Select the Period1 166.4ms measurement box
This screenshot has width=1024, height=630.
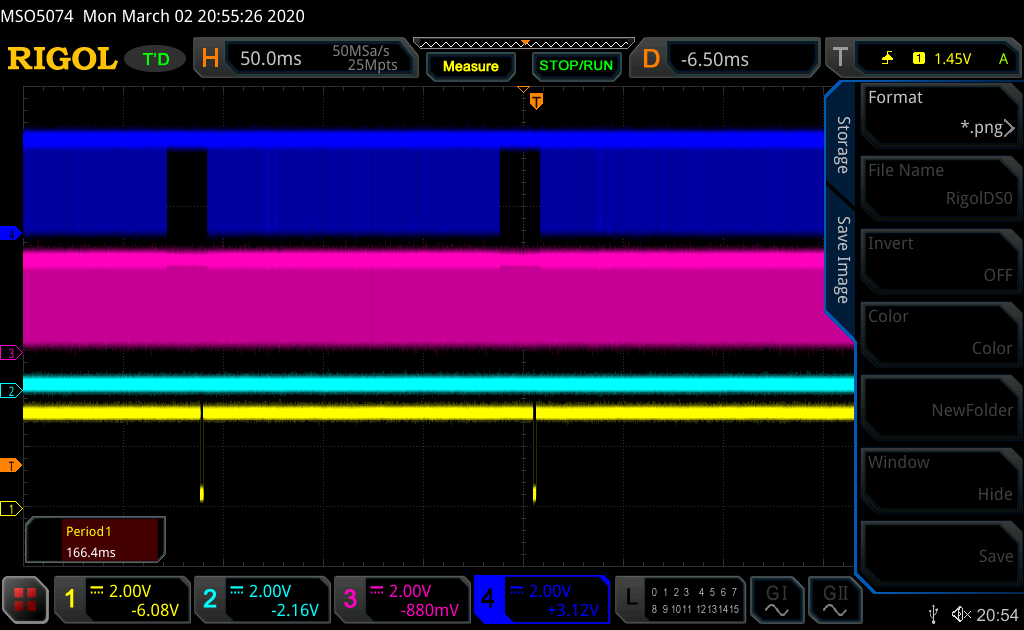pyautogui.click(x=95, y=541)
